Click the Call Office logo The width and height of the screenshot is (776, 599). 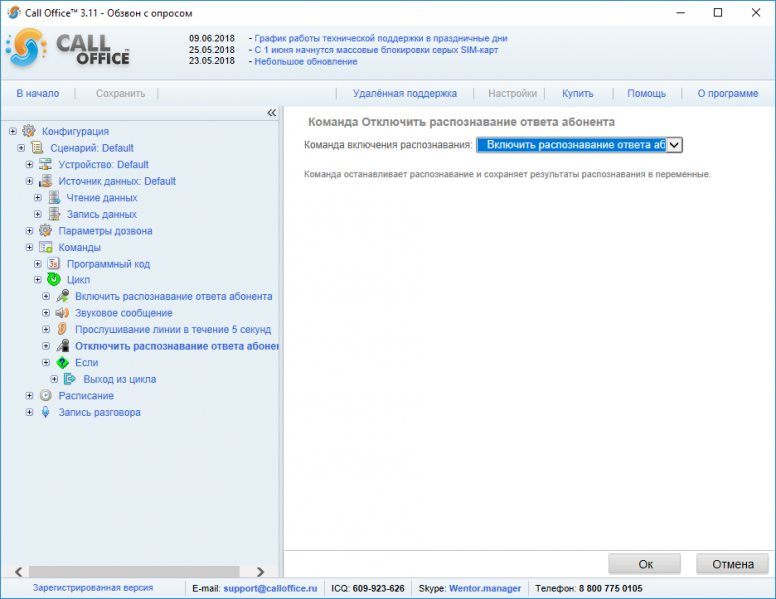tap(68, 49)
